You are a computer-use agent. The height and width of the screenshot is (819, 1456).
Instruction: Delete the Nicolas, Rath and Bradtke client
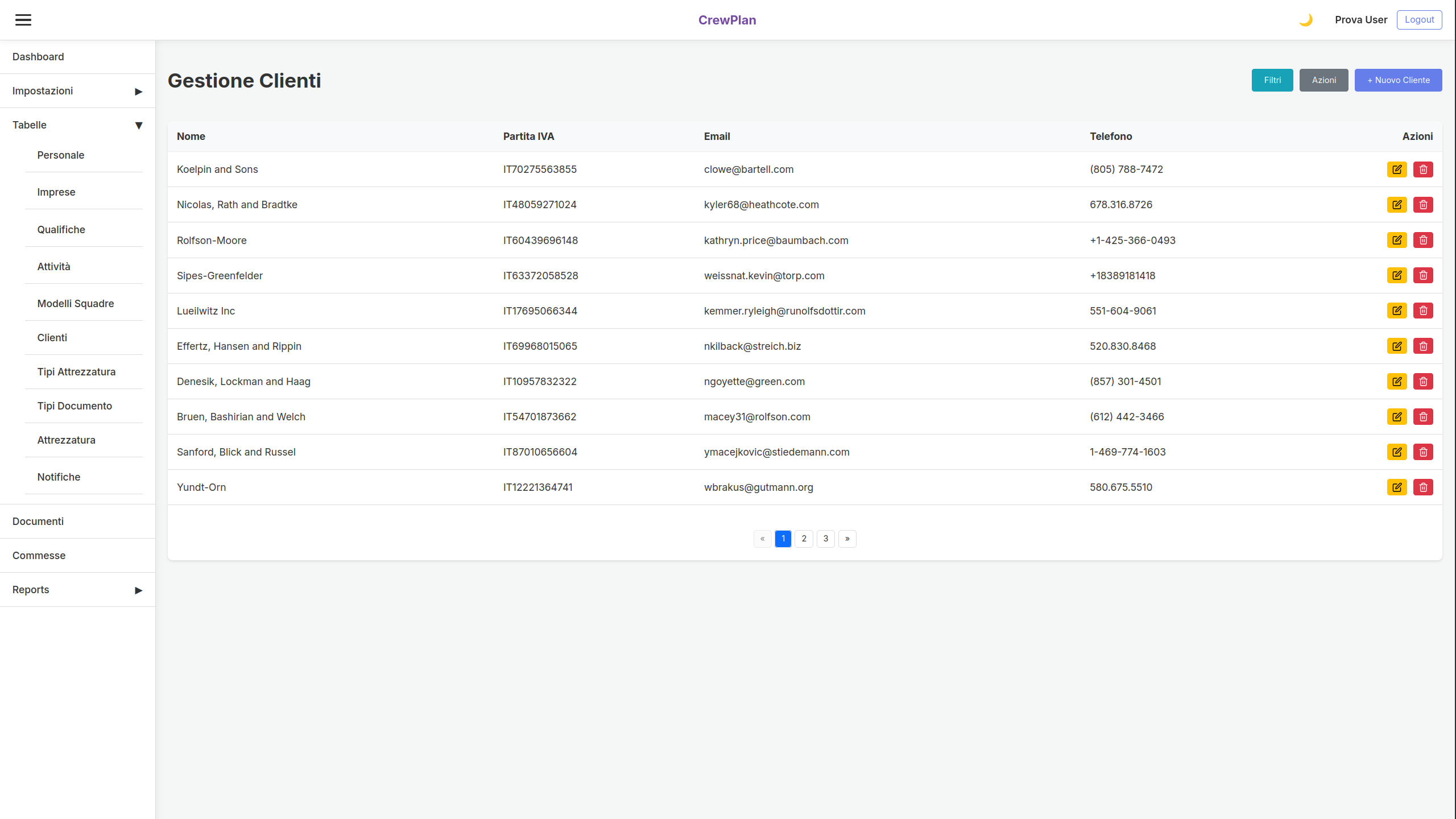[x=1423, y=205]
